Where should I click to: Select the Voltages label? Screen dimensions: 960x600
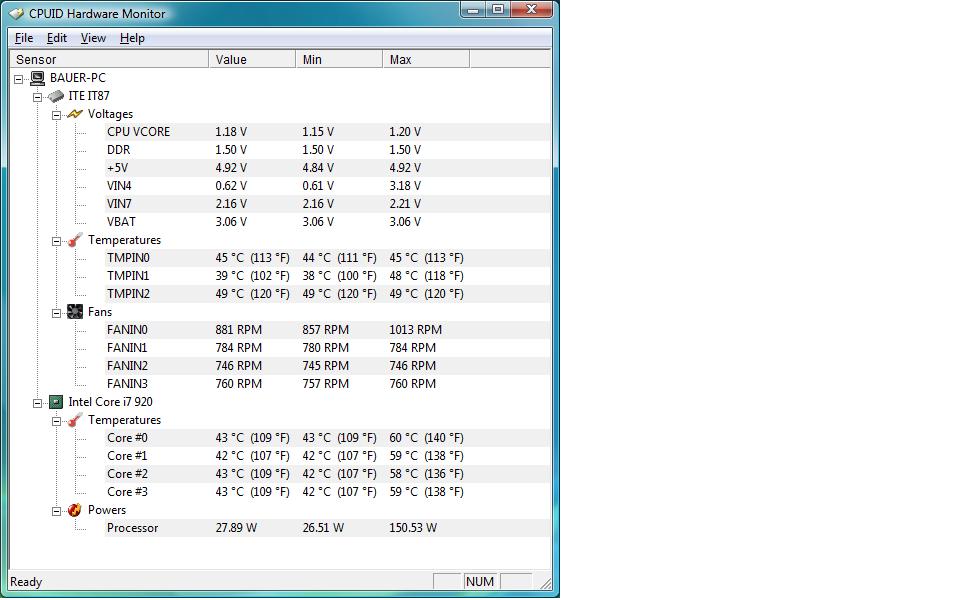110,114
